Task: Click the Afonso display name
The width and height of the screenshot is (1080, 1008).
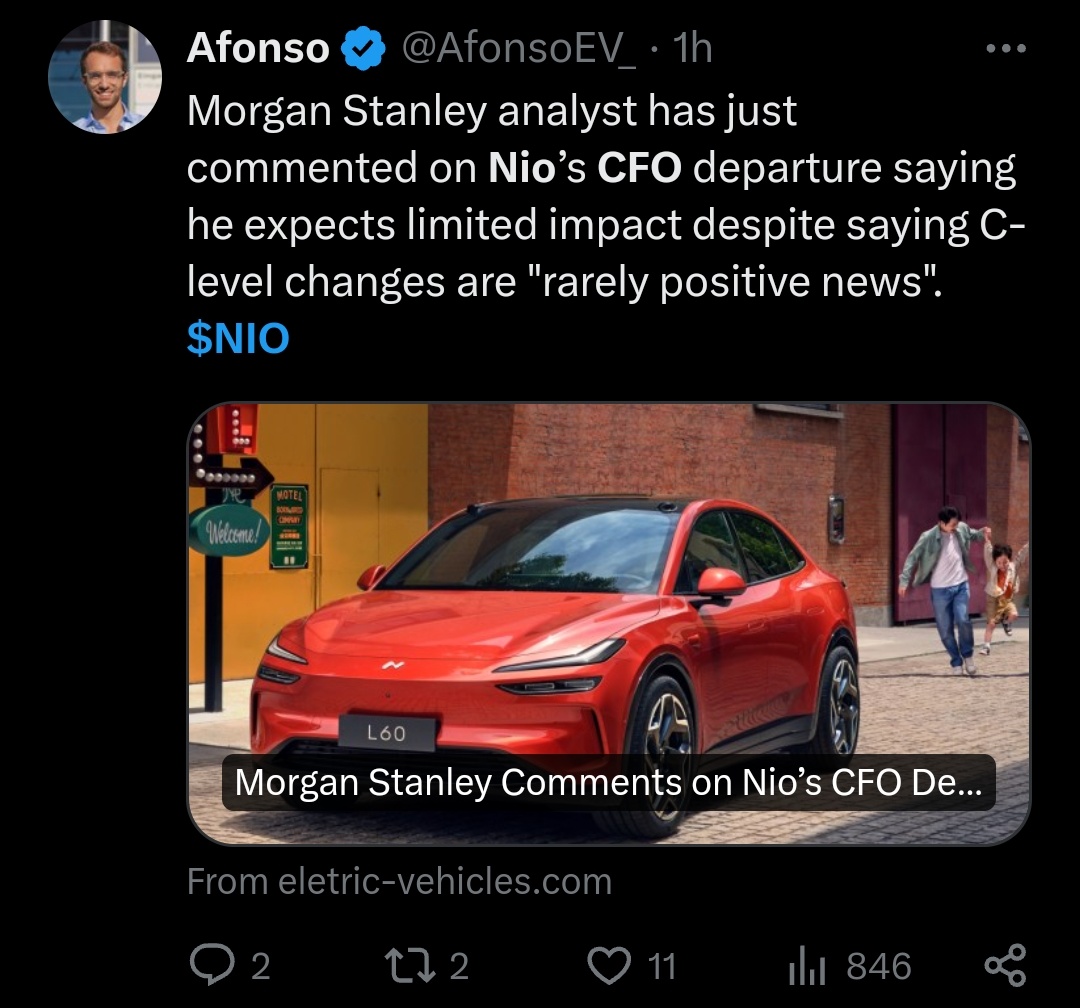Action: tap(258, 48)
